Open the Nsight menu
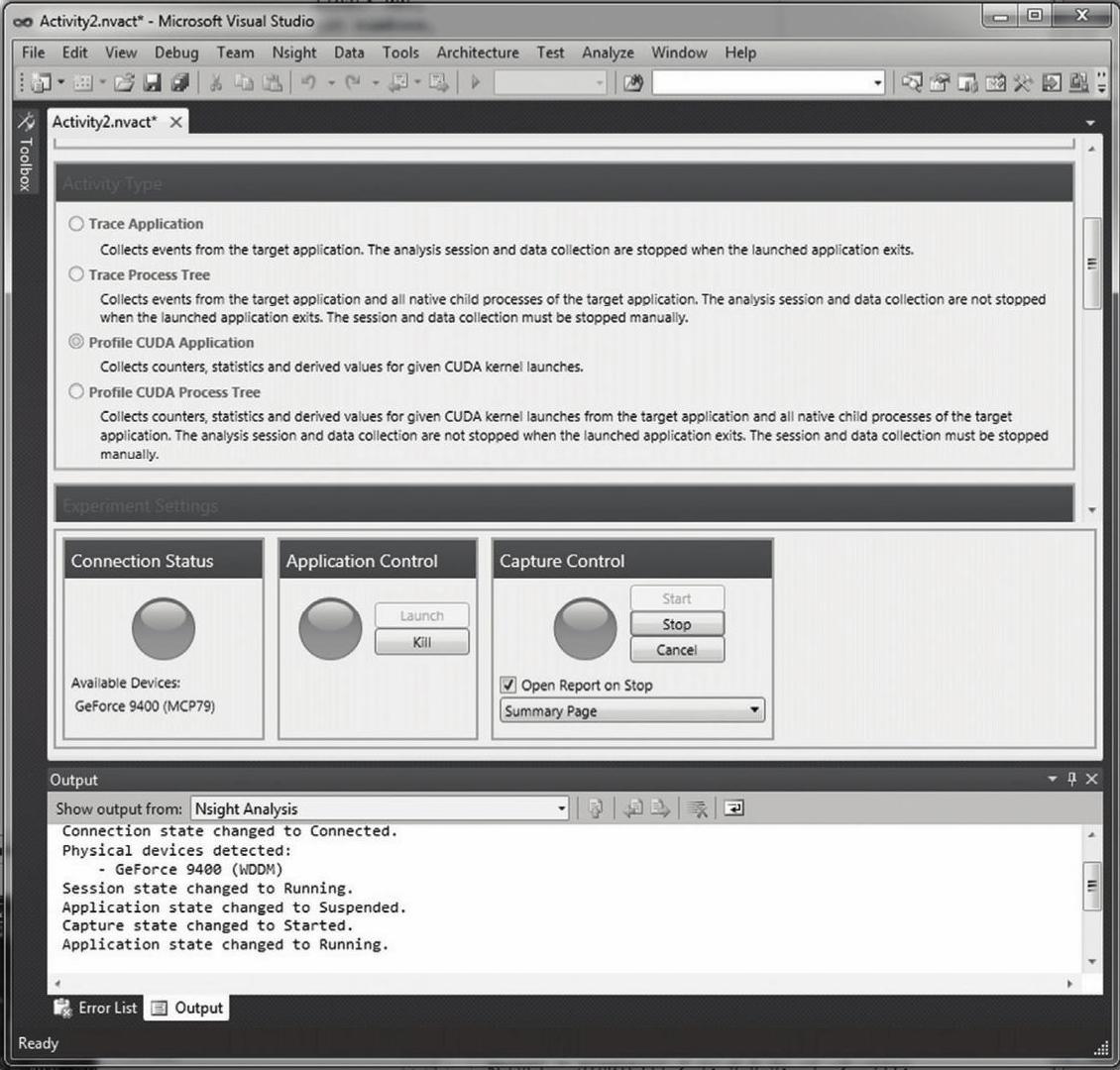The height and width of the screenshot is (1070, 1120). click(293, 53)
